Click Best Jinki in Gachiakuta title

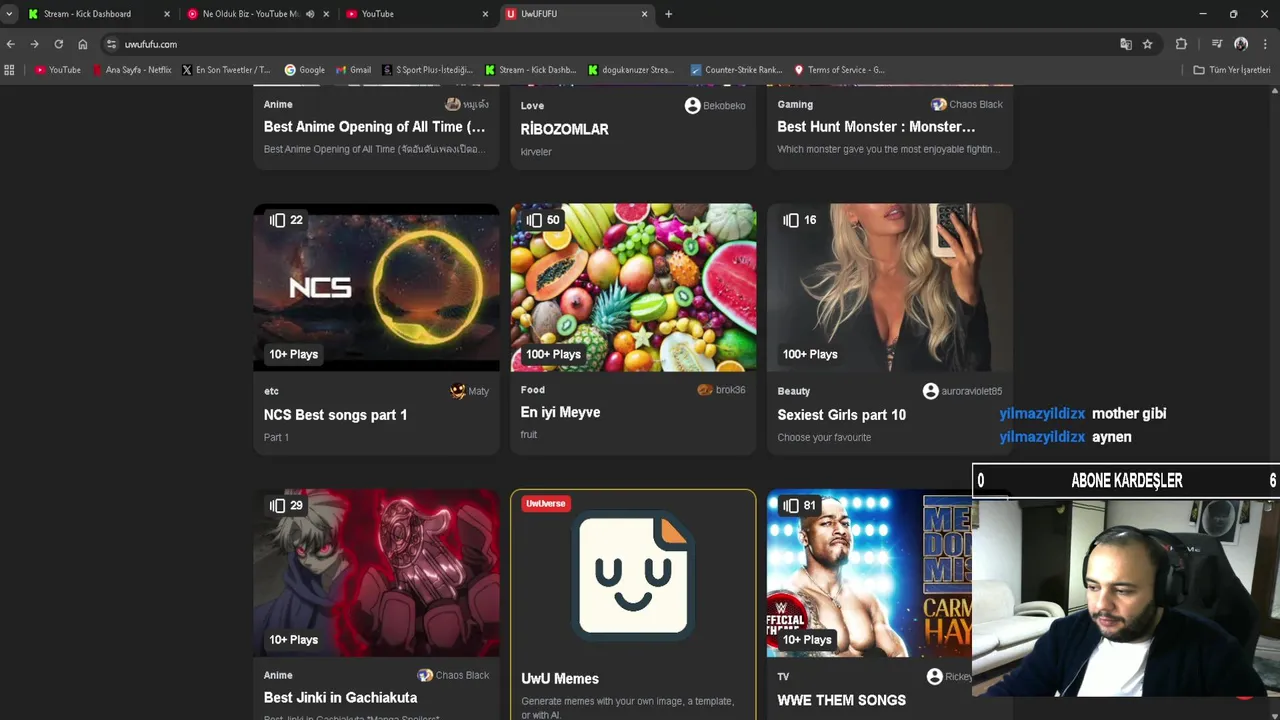pyautogui.click(x=340, y=698)
